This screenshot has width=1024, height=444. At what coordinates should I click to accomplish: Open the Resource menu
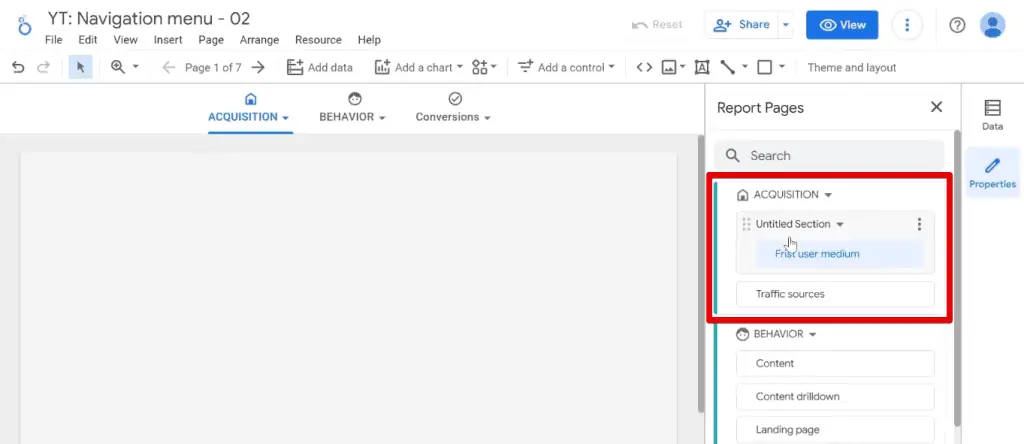pos(318,40)
